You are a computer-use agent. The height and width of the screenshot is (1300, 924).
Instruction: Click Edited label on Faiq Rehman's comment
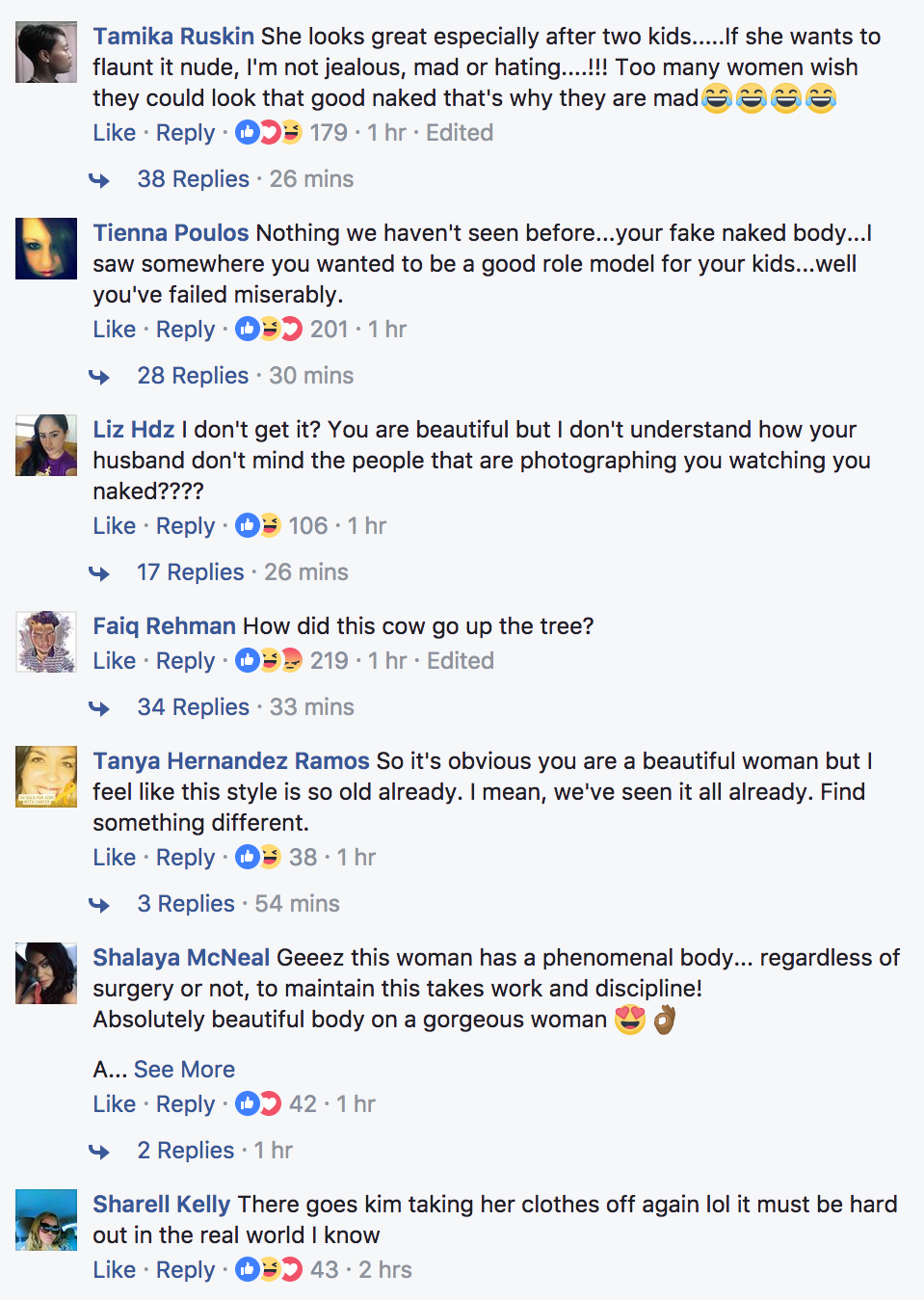[461, 661]
